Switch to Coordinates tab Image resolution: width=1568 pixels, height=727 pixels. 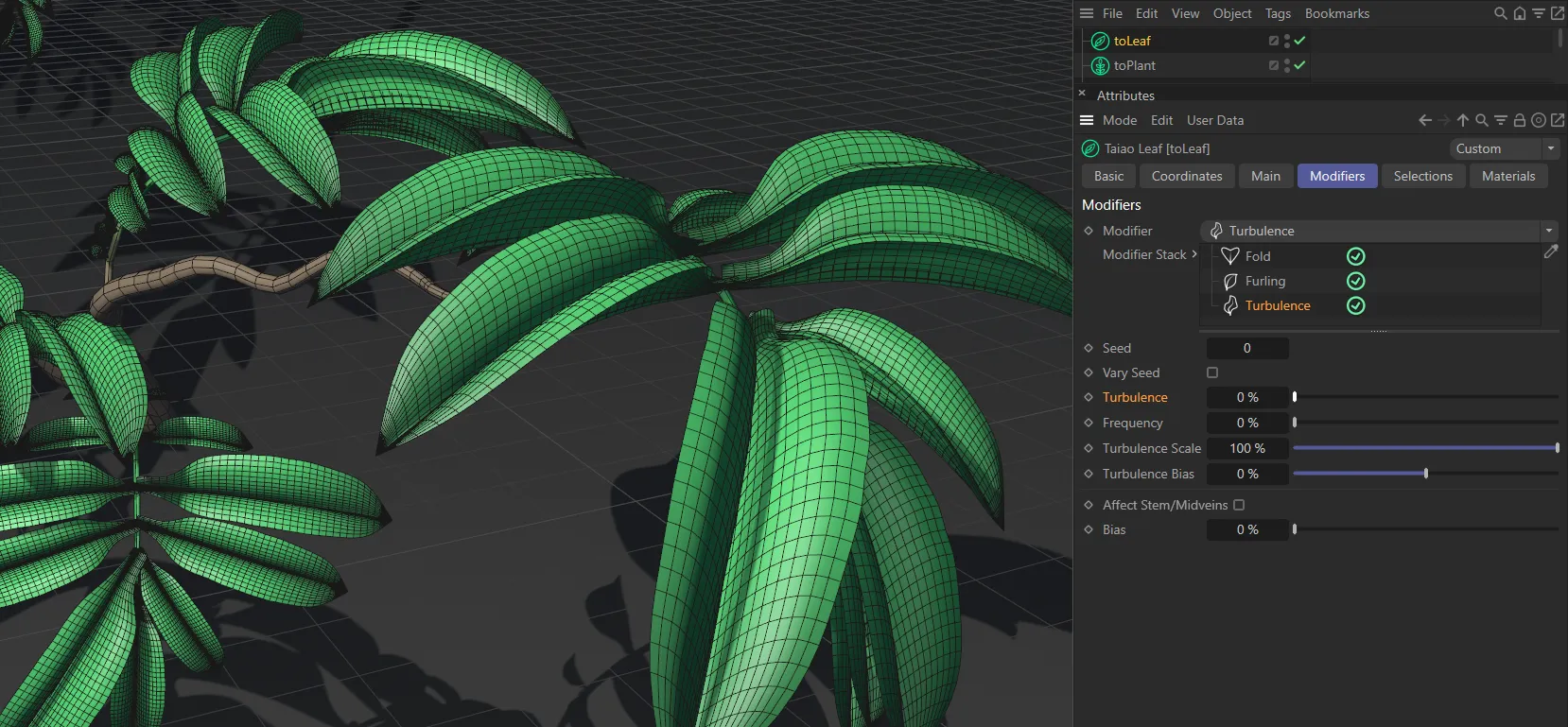coord(1187,176)
